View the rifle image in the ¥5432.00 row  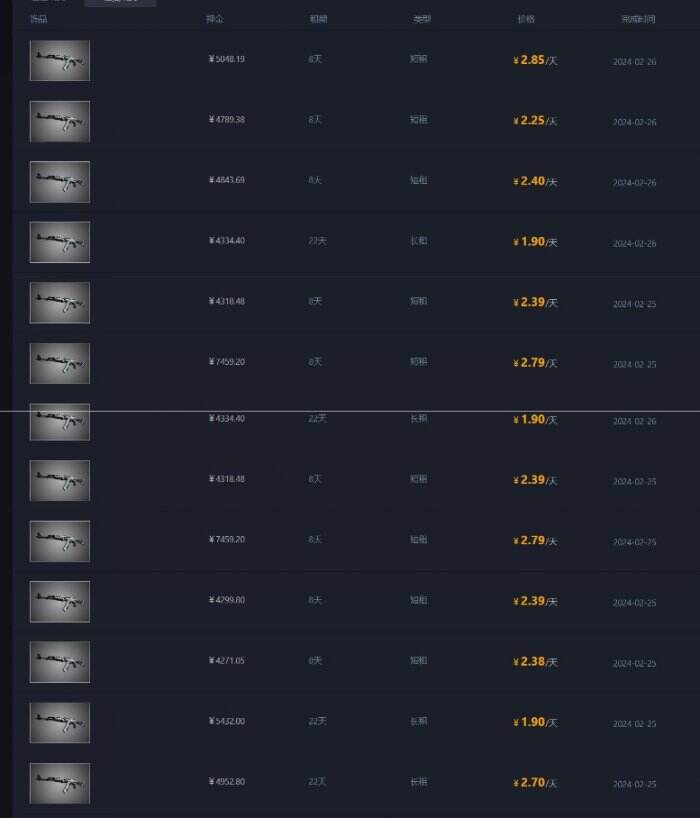click(x=59, y=723)
